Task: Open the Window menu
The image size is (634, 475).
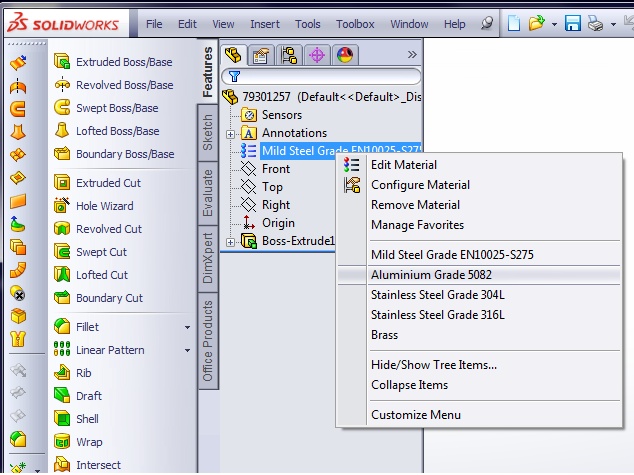Action: point(409,24)
